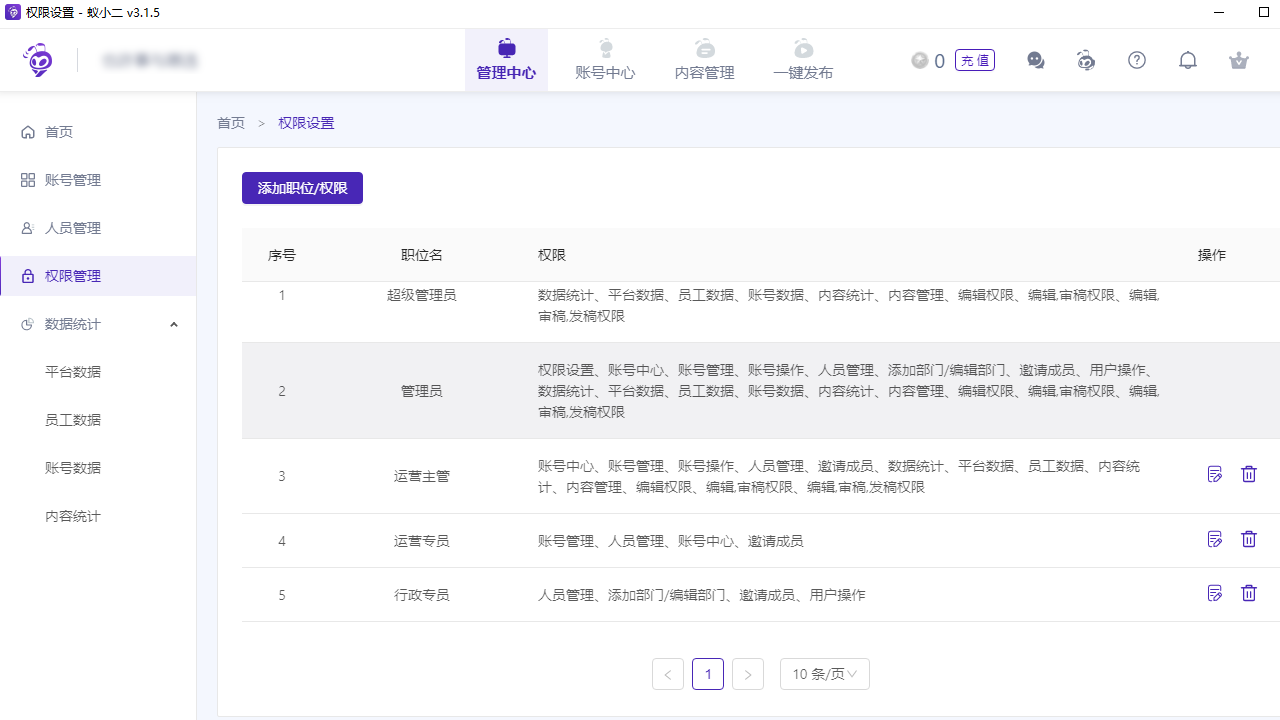Click the 人员管理 person icon

click(x=28, y=228)
